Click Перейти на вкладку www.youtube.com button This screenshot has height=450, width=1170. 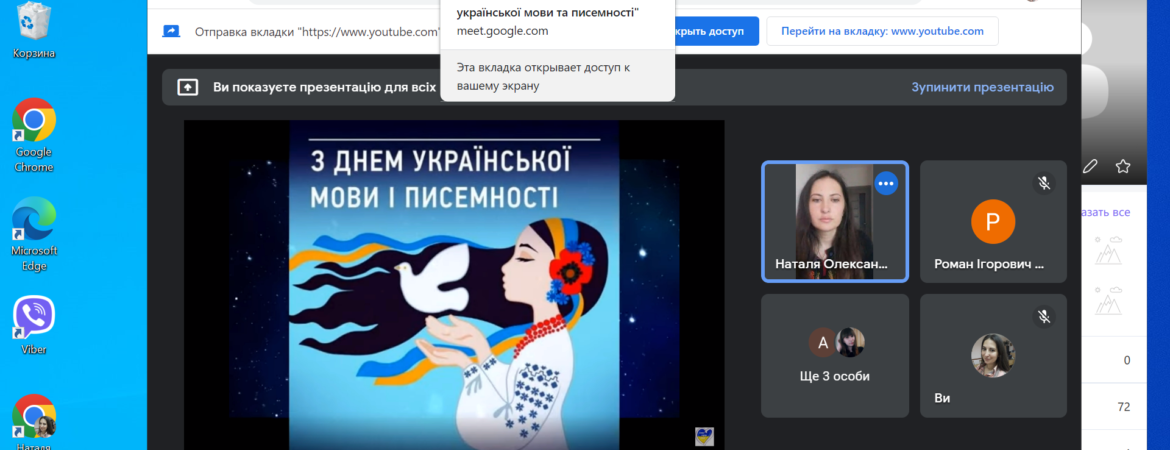coord(883,31)
